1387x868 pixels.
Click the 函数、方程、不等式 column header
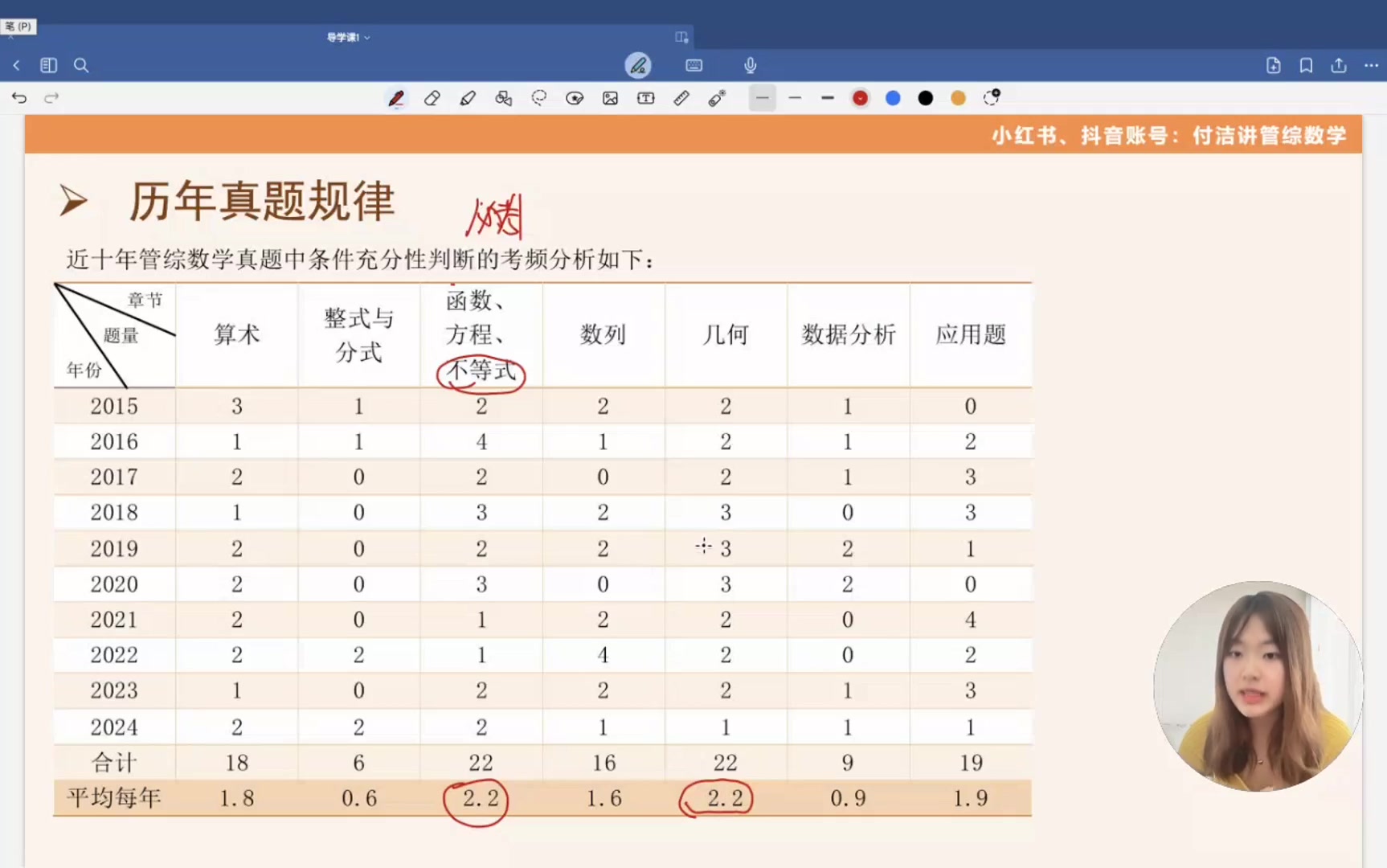click(x=481, y=335)
